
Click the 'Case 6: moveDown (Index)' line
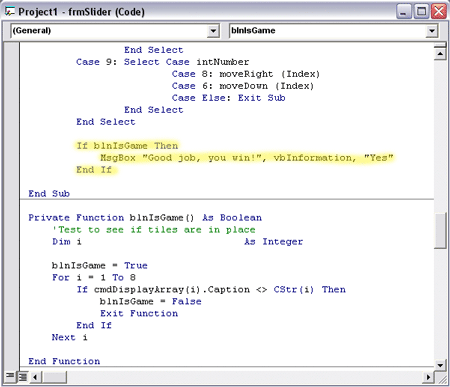[x=243, y=86]
